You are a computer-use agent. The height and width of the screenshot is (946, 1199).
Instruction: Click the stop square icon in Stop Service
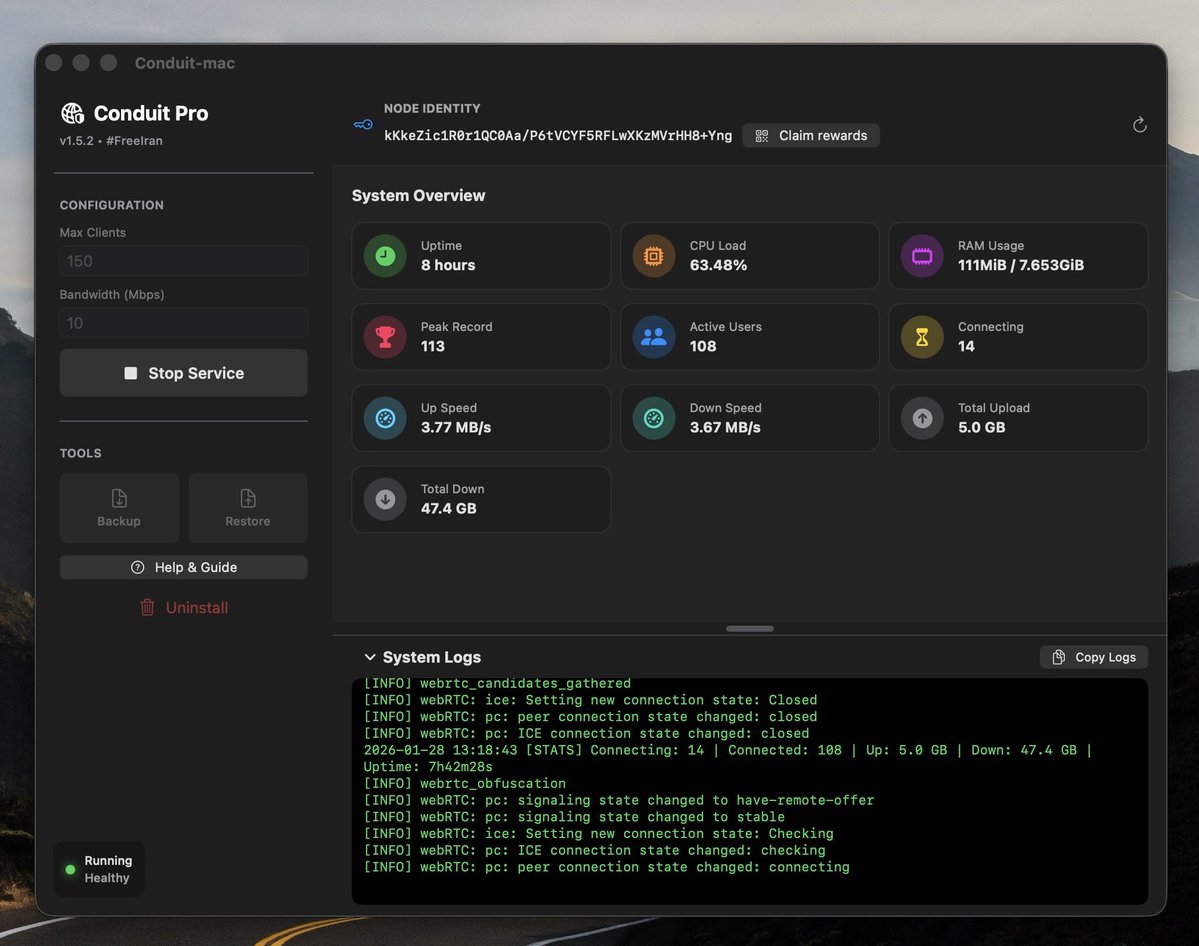click(x=131, y=373)
